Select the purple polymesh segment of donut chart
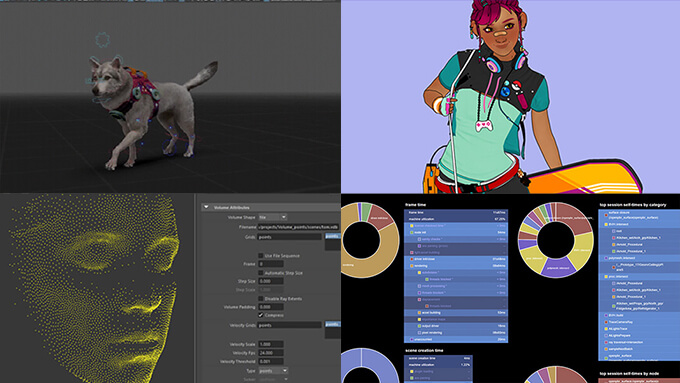The height and width of the screenshot is (383, 680). pyautogui.click(x=558, y=268)
